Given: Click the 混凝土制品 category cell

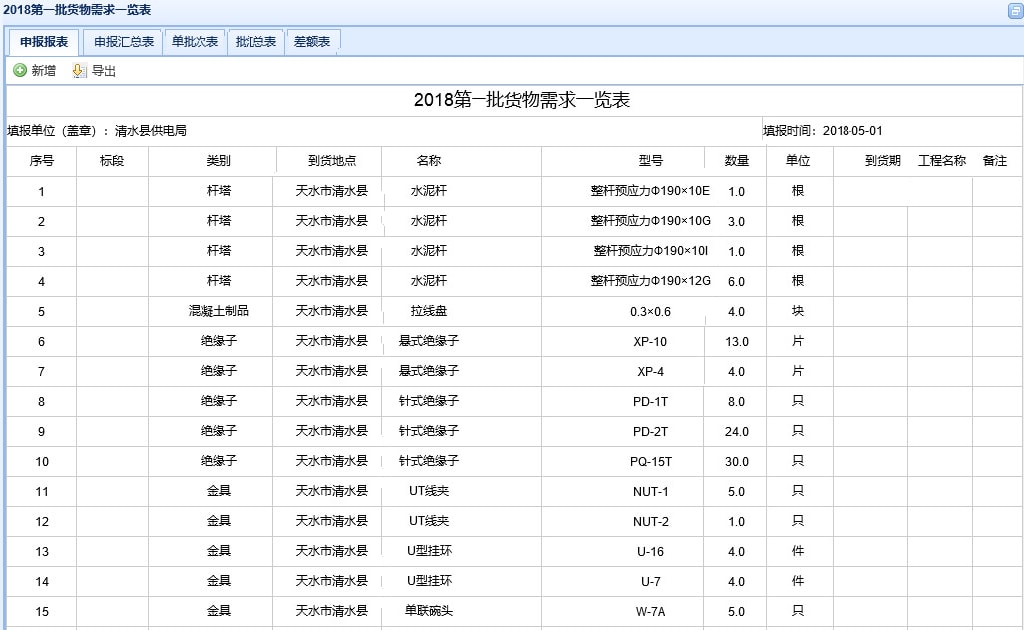Looking at the screenshot, I should click(x=219, y=311).
